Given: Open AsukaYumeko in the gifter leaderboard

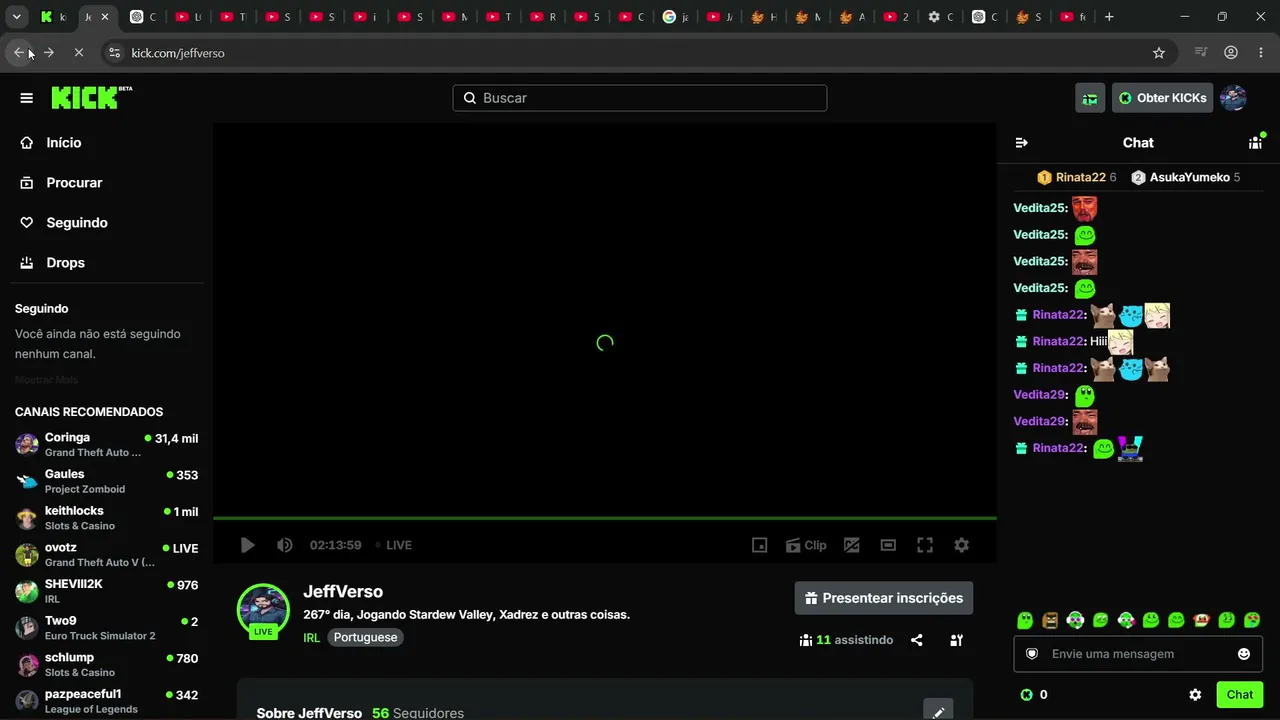Looking at the screenshot, I should tap(1186, 177).
